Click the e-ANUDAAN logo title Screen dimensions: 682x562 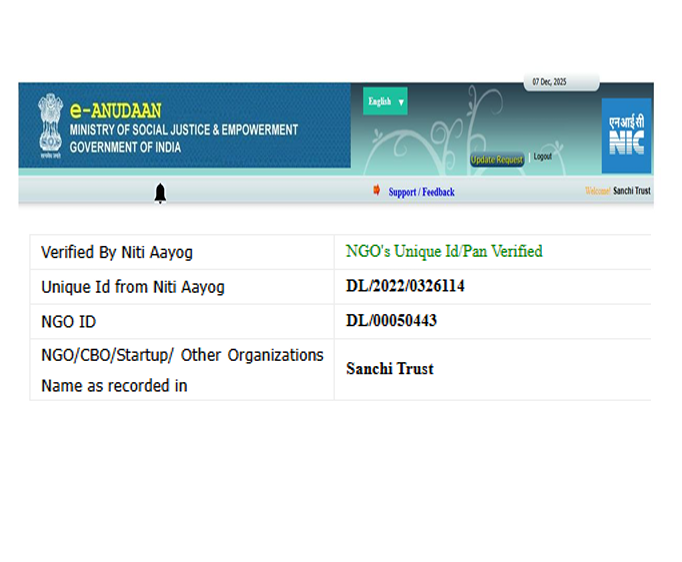tap(115, 110)
